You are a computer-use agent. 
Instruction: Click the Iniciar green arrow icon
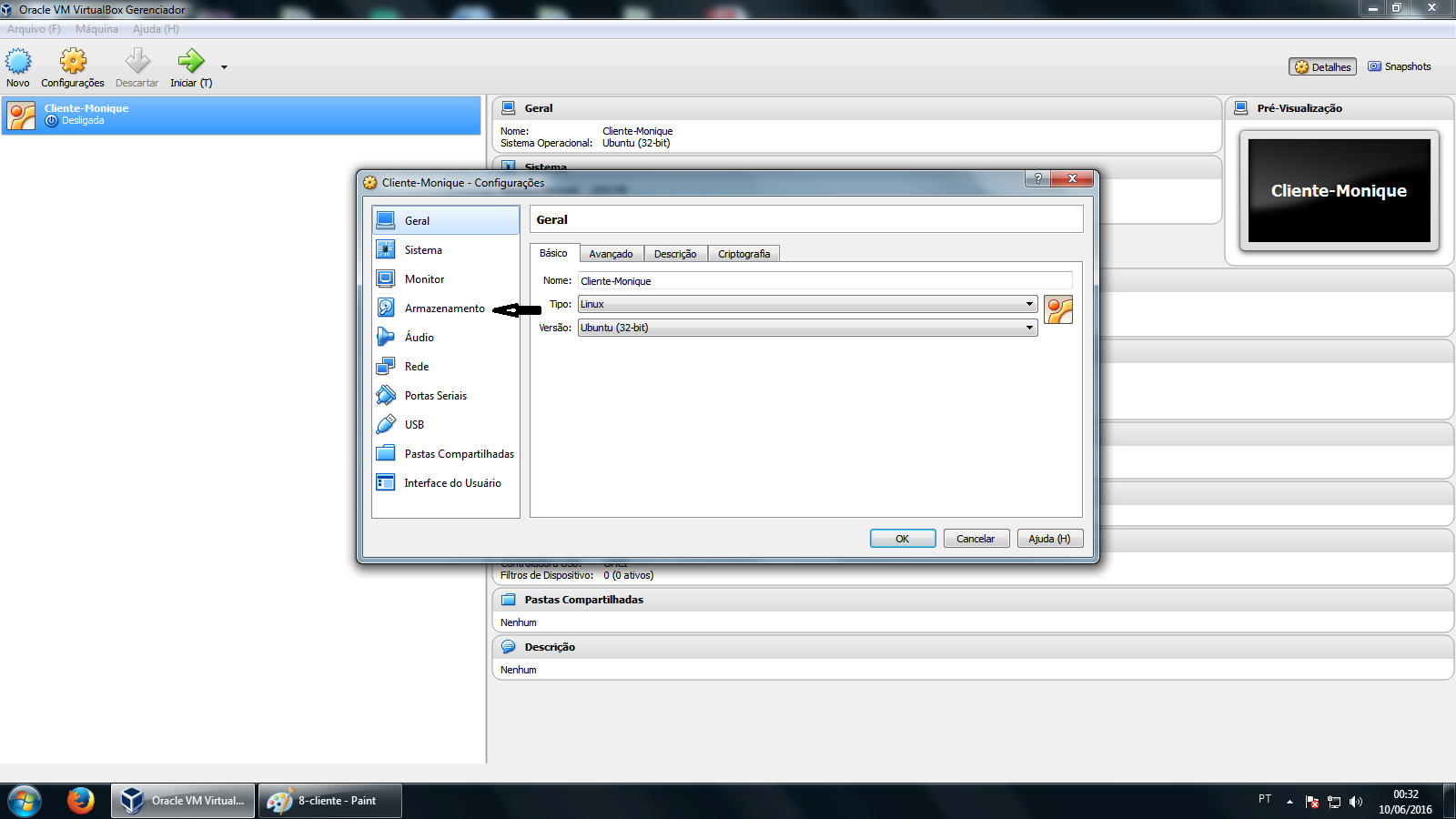(x=191, y=61)
